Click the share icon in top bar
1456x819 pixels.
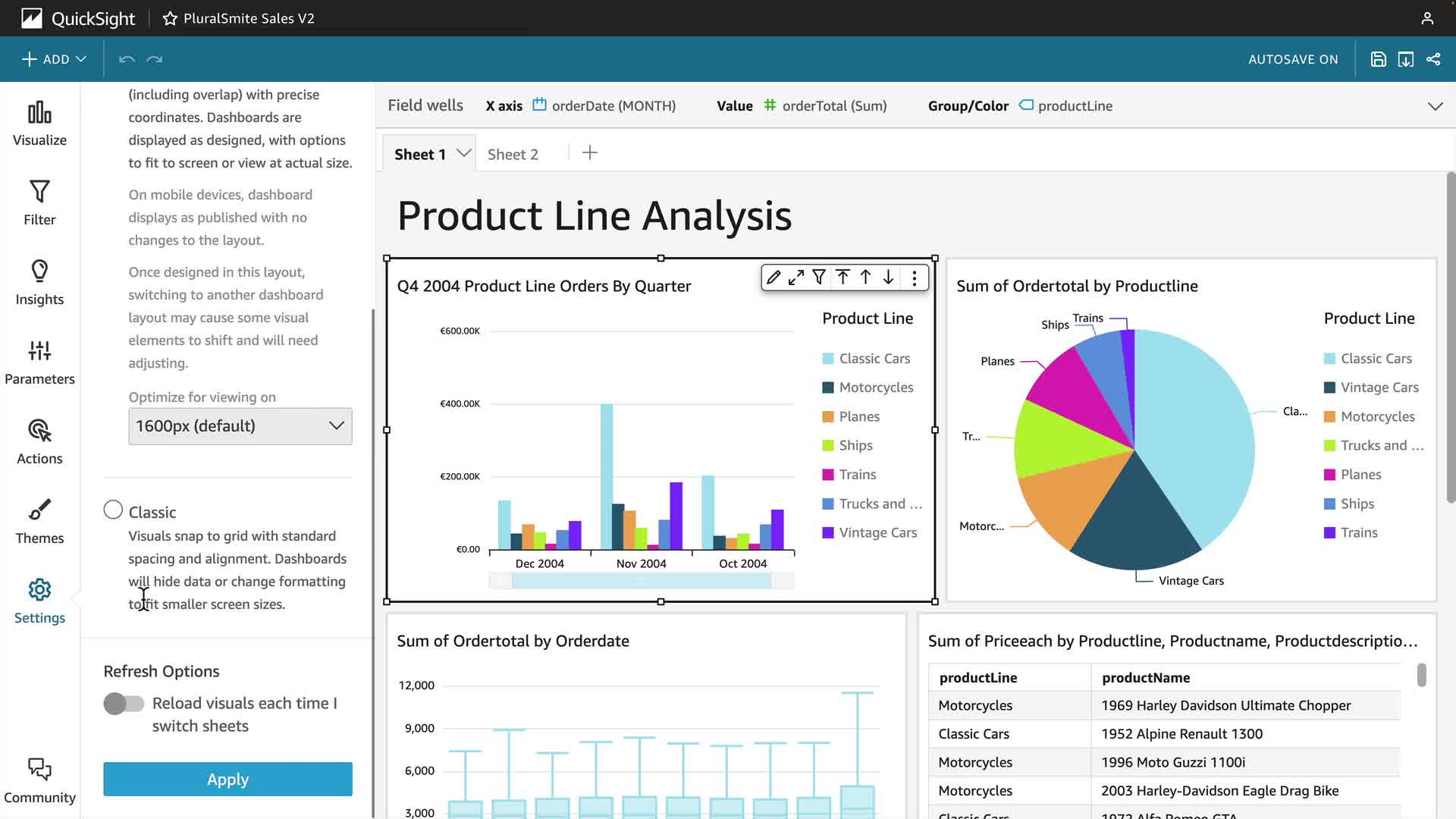[x=1433, y=59]
